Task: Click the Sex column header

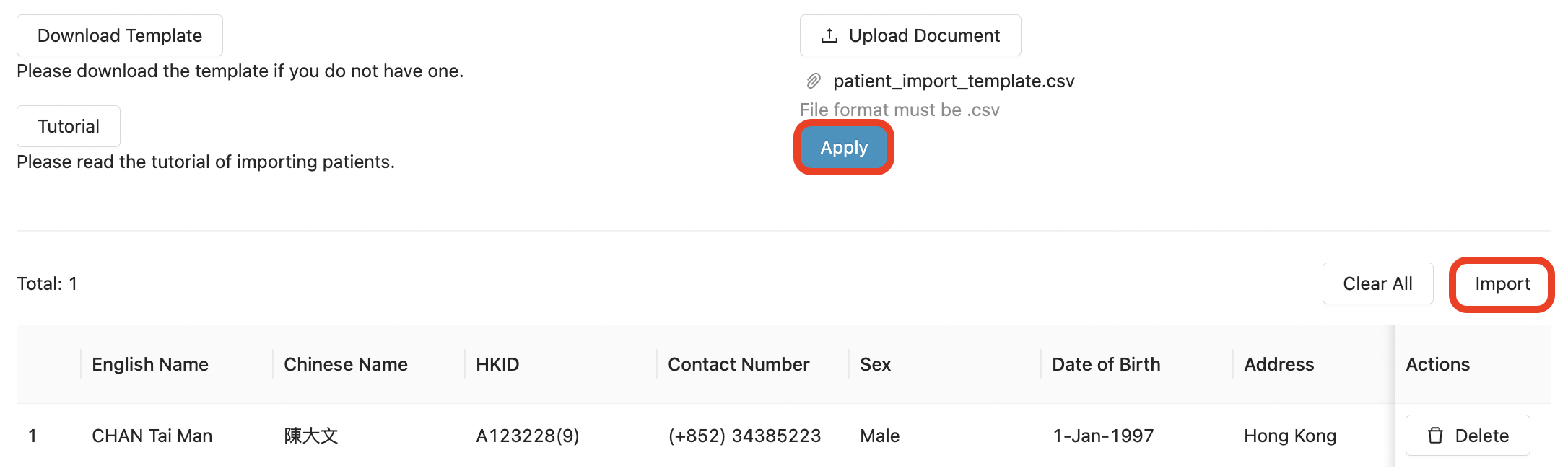Action: point(875,364)
